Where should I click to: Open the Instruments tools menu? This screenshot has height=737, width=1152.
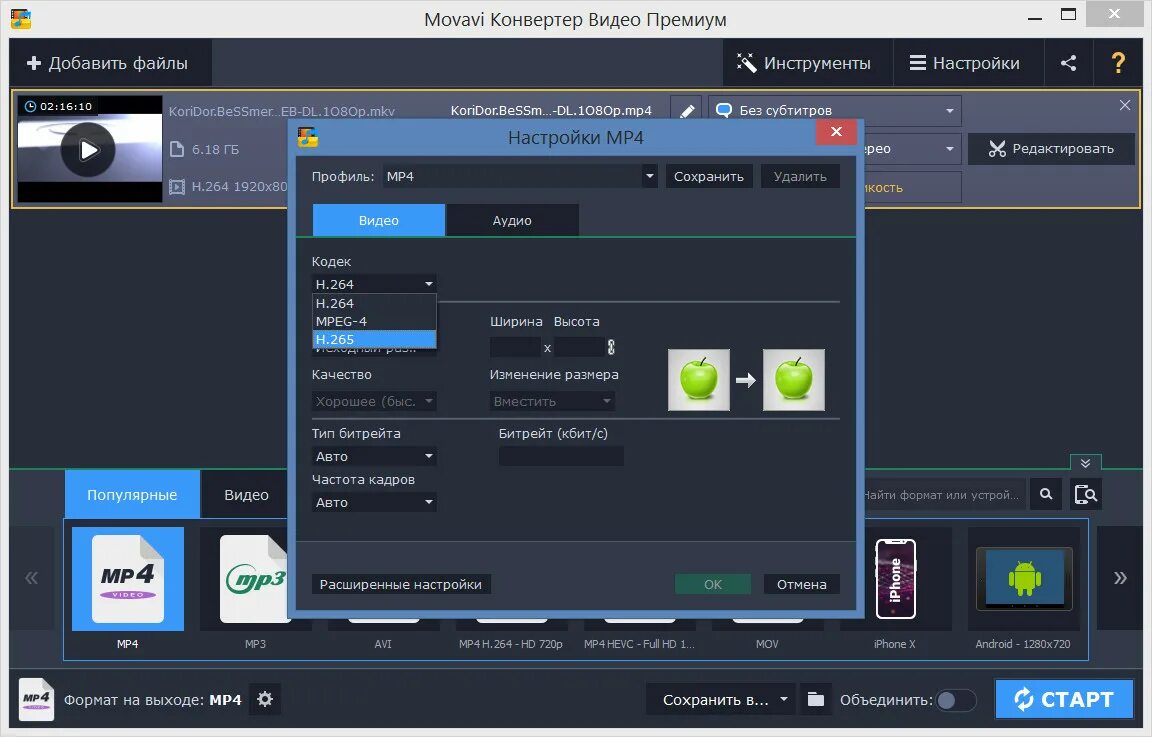point(807,63)
